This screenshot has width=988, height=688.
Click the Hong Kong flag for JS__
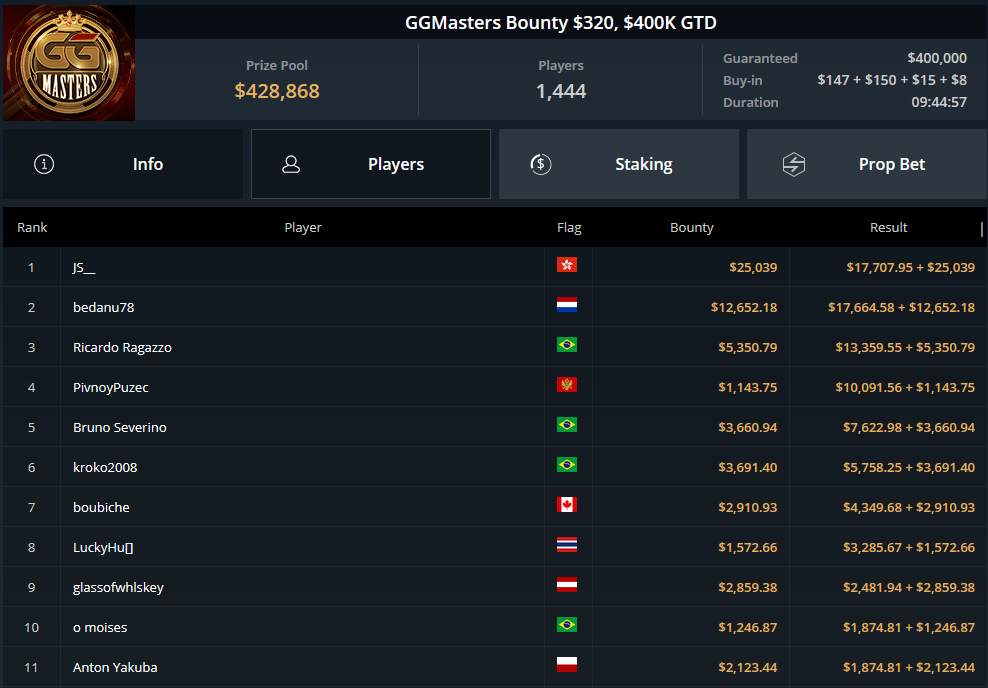(566, 265)
